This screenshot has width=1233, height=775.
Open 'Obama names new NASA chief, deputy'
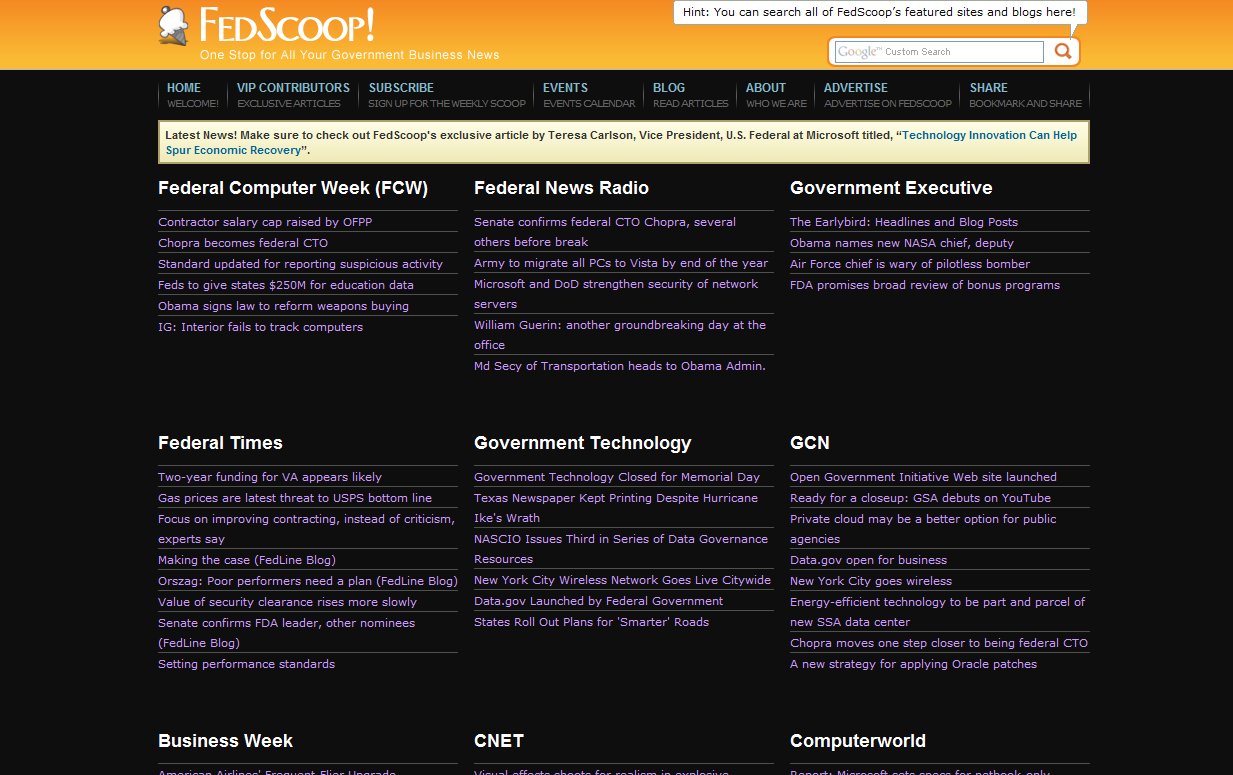[902, 243]
